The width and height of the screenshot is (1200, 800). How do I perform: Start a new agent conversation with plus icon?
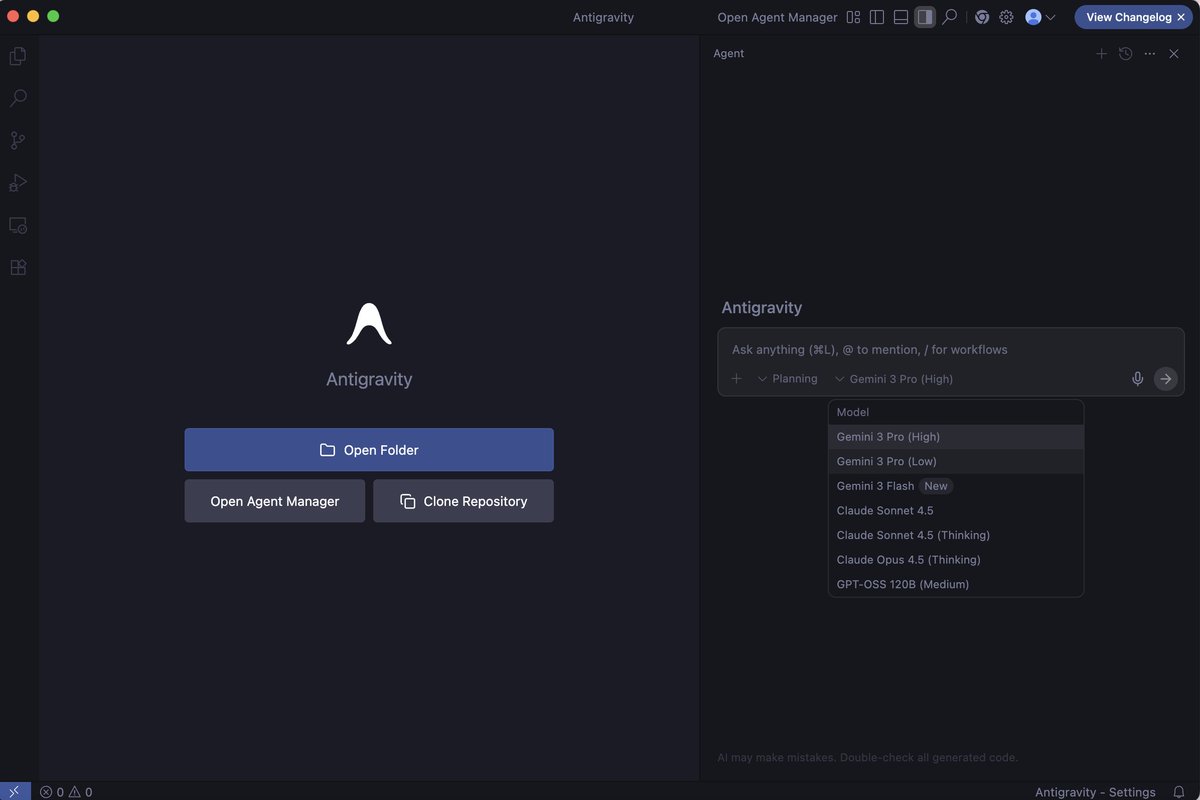coord(1101,54)
